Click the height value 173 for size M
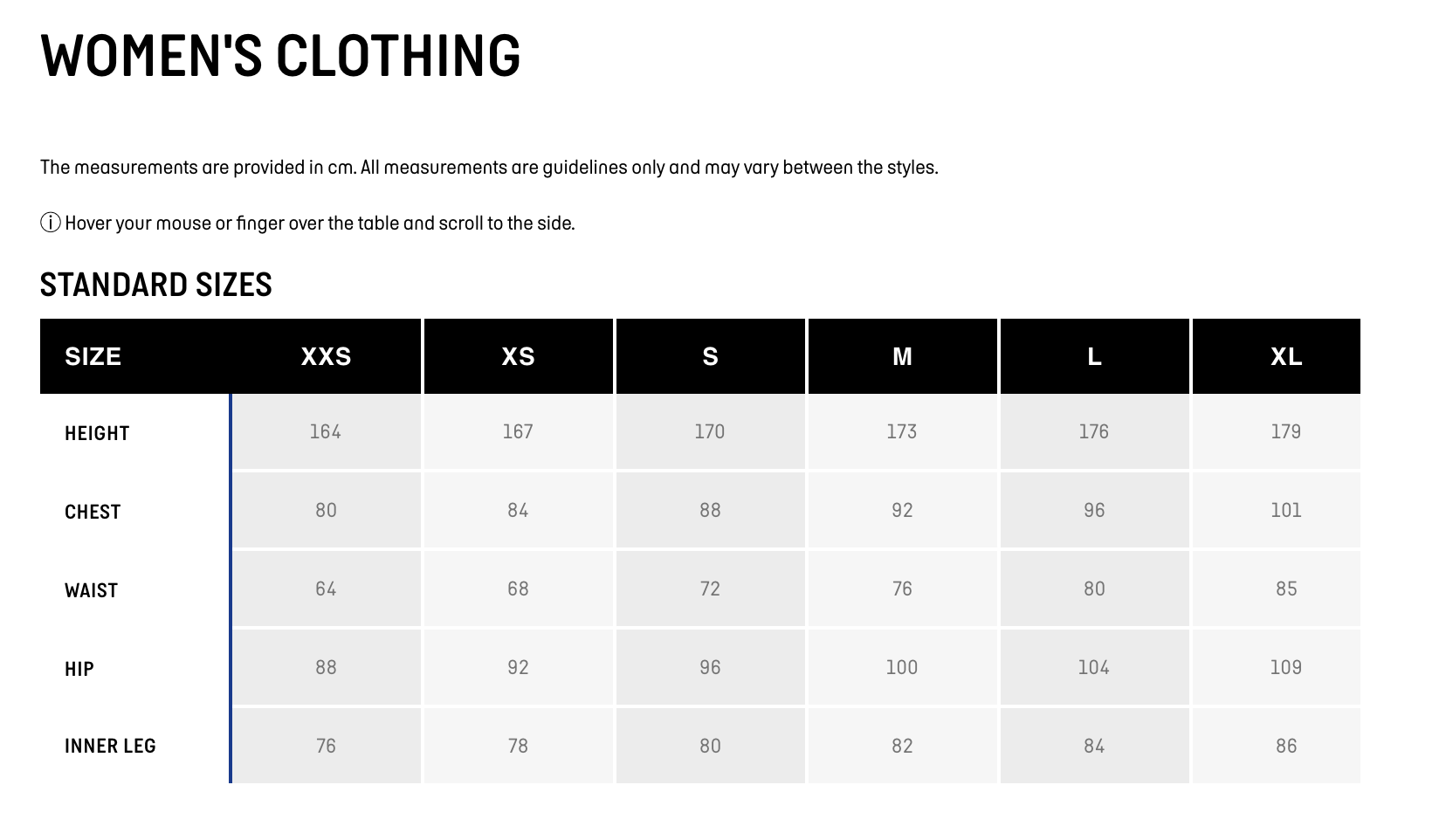This screenshot has height=840, width=1446. click(x=902, y=431)
